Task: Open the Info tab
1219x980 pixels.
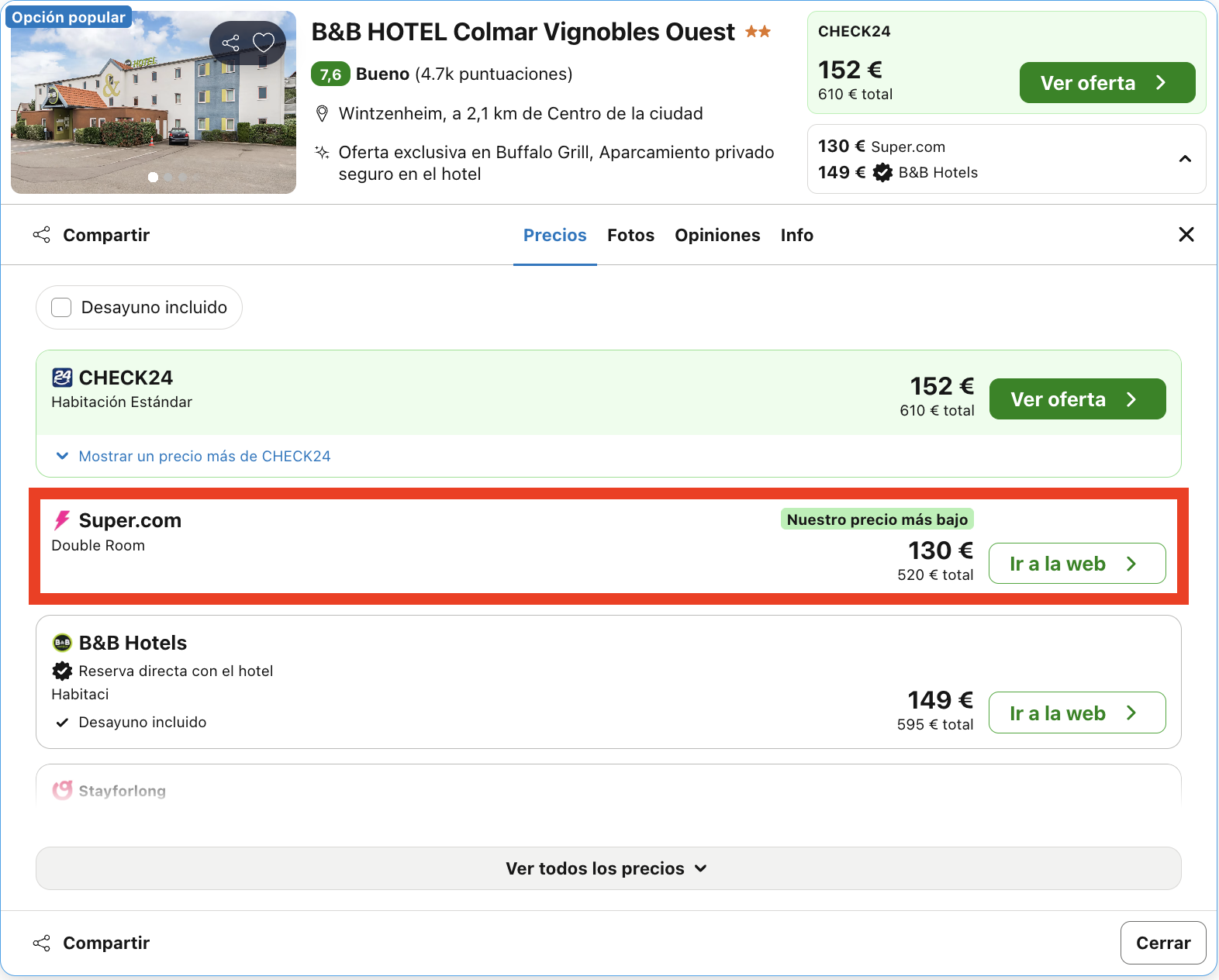Action: coord(797,235)
